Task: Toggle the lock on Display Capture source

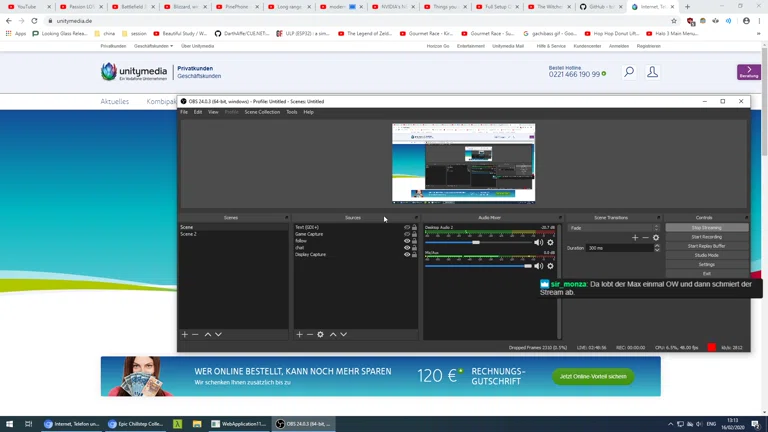Action: click(414, 255)
